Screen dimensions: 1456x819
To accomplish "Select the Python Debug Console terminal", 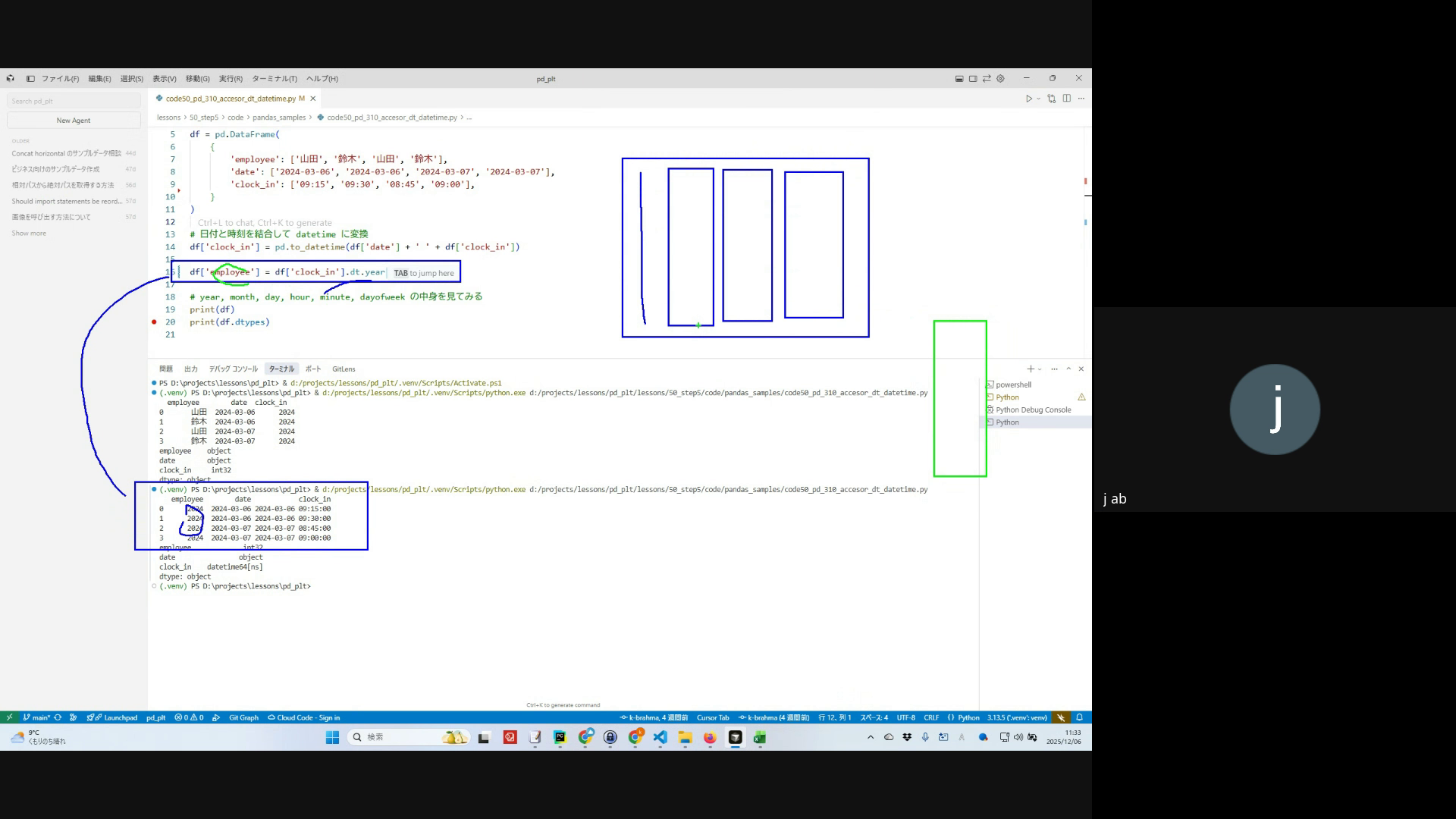I will pos(1033,410).
